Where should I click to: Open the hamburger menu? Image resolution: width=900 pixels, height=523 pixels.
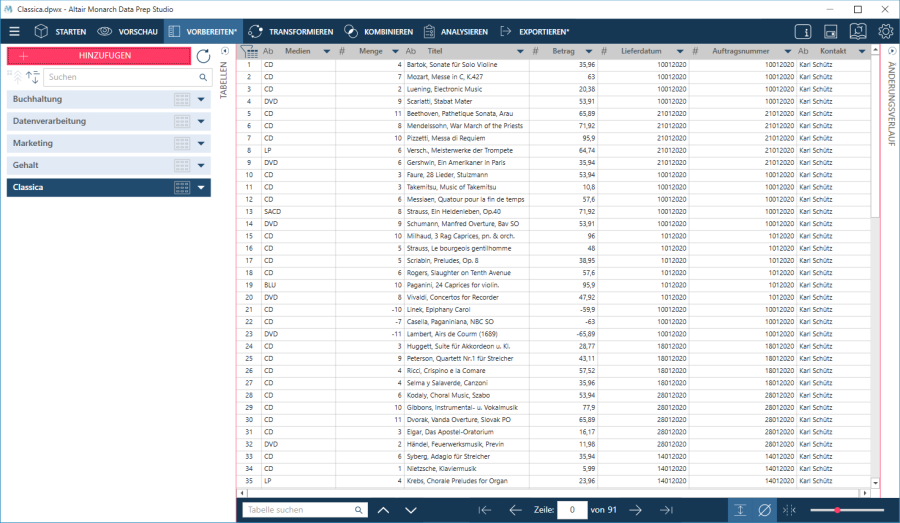(x=14, y=32)
